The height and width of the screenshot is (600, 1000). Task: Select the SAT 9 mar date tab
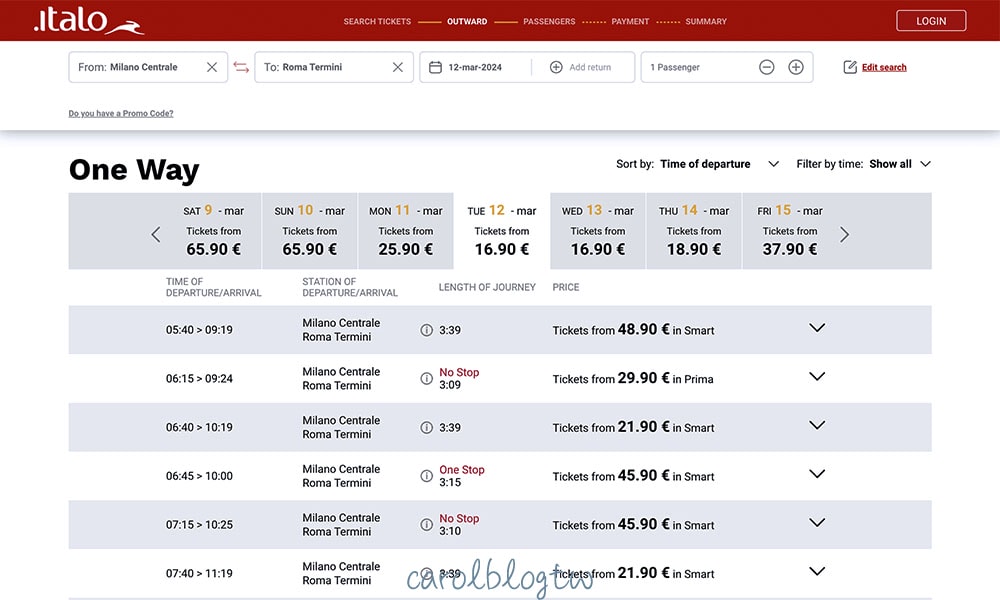[x=214, y=231]
